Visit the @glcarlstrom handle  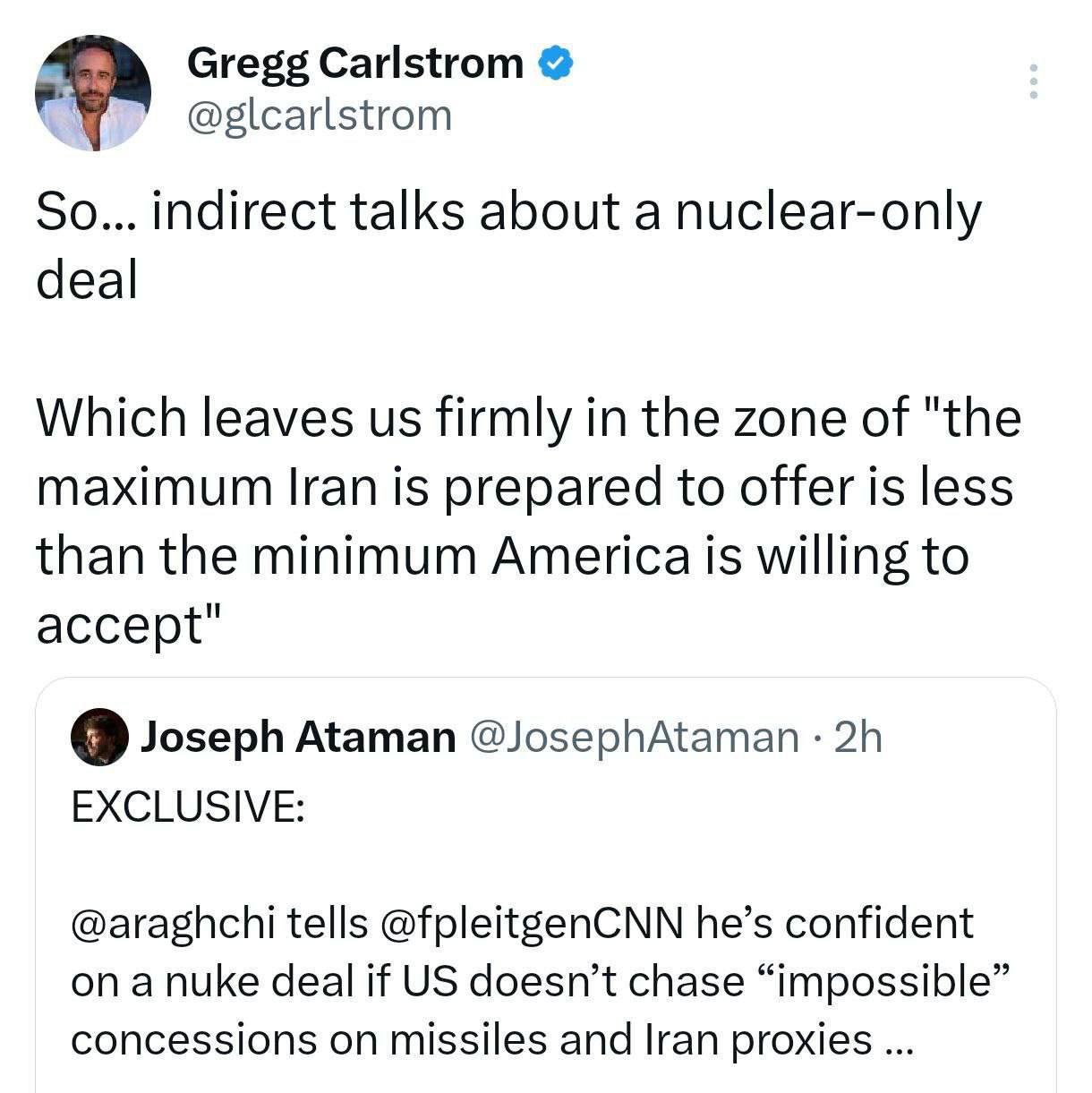click(320, 115)
